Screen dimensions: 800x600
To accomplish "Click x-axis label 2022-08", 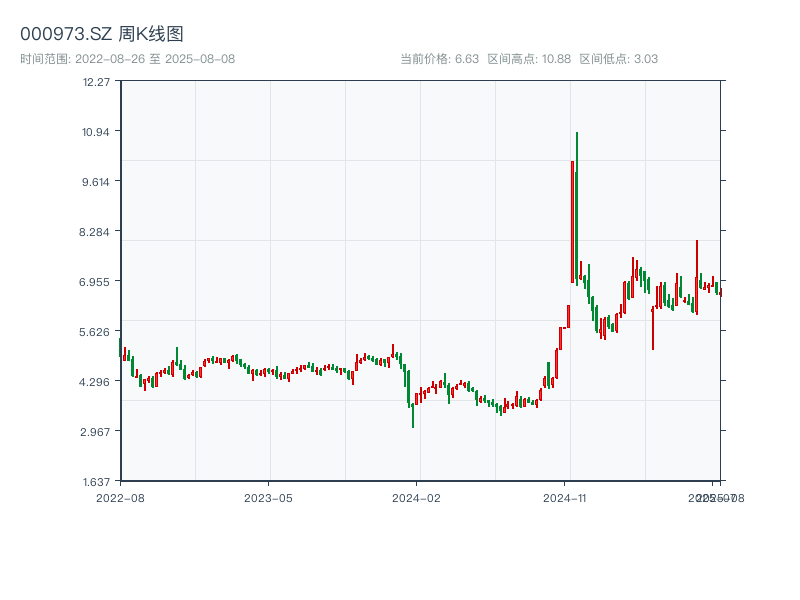I will (120, 498).
